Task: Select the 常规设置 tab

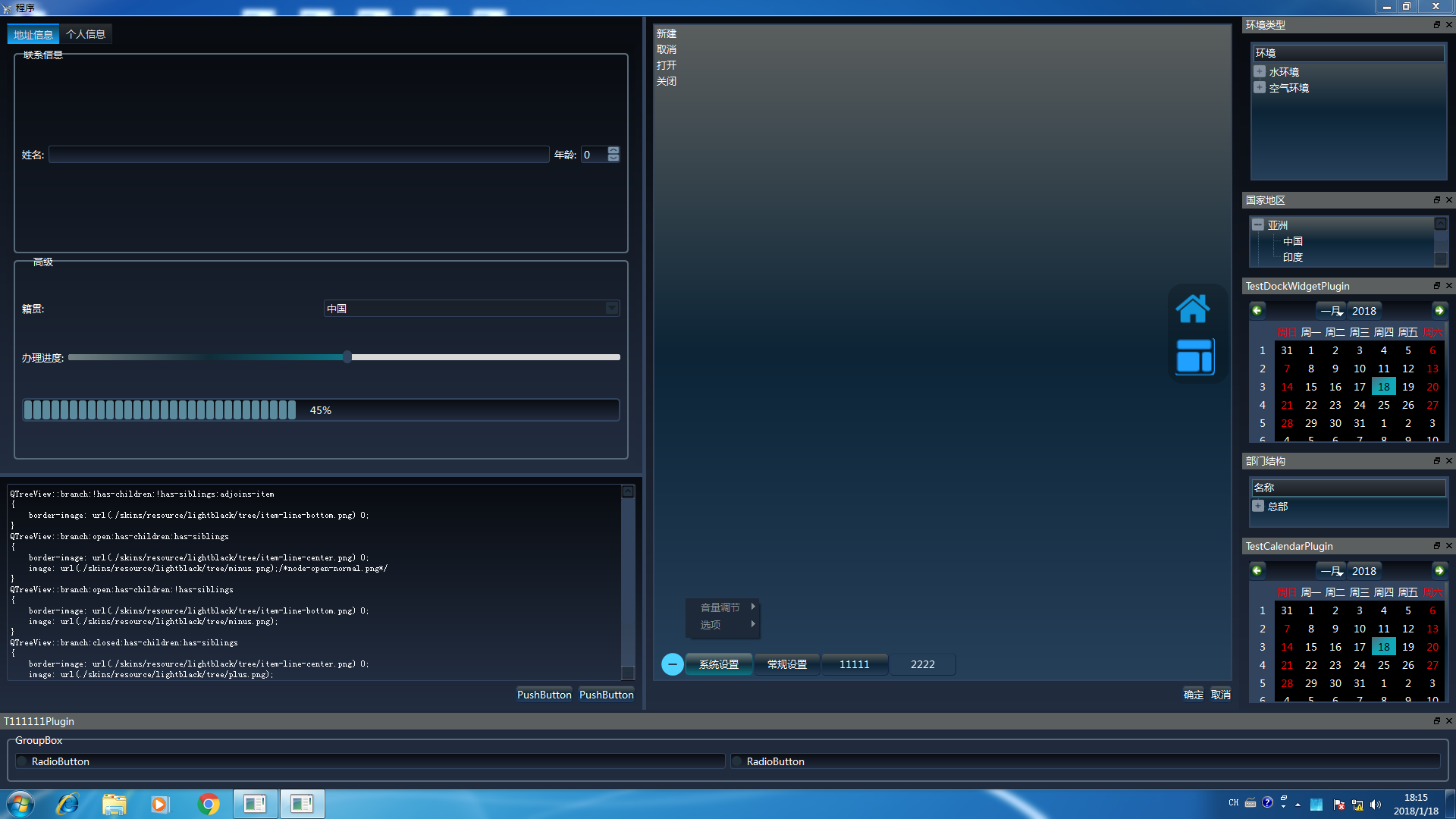Action: pos(786,664)
